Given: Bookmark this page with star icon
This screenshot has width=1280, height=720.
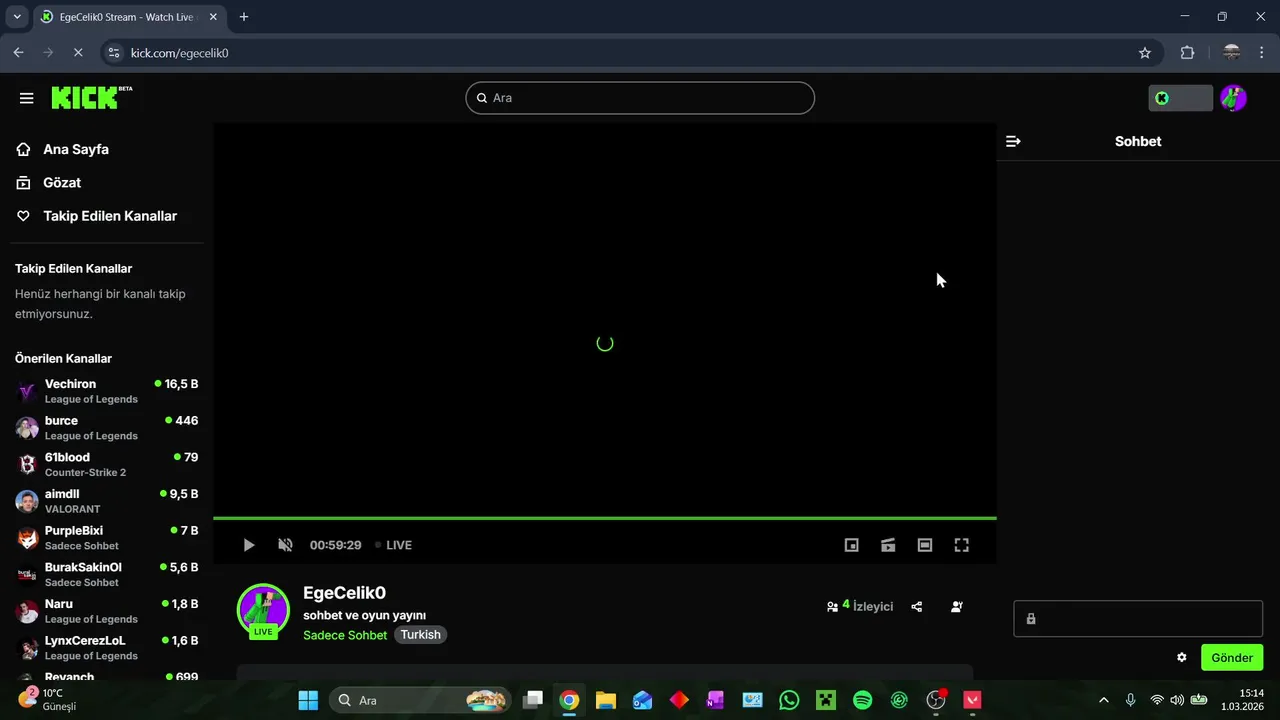Looking at the screenshot, I should [x=1145, y=53].
